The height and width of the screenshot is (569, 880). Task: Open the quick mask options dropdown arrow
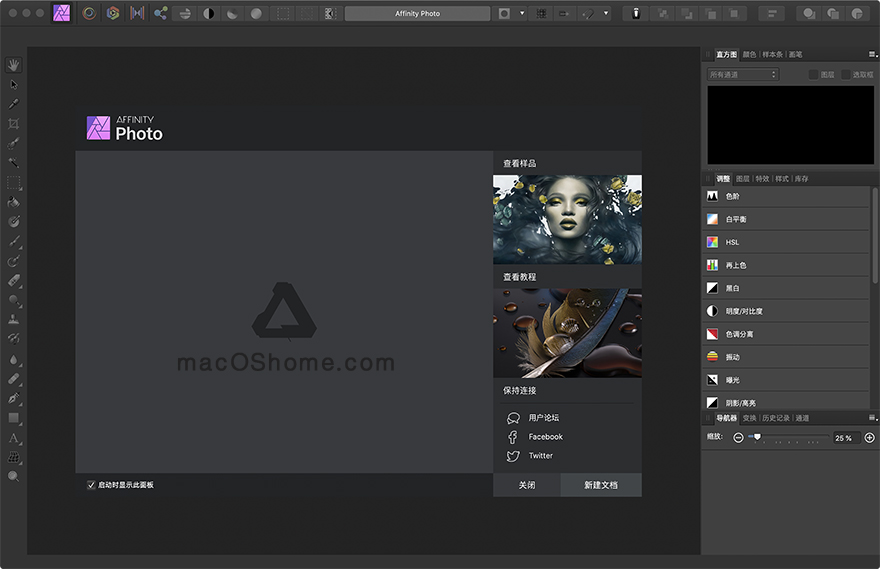tap(522, 13)
